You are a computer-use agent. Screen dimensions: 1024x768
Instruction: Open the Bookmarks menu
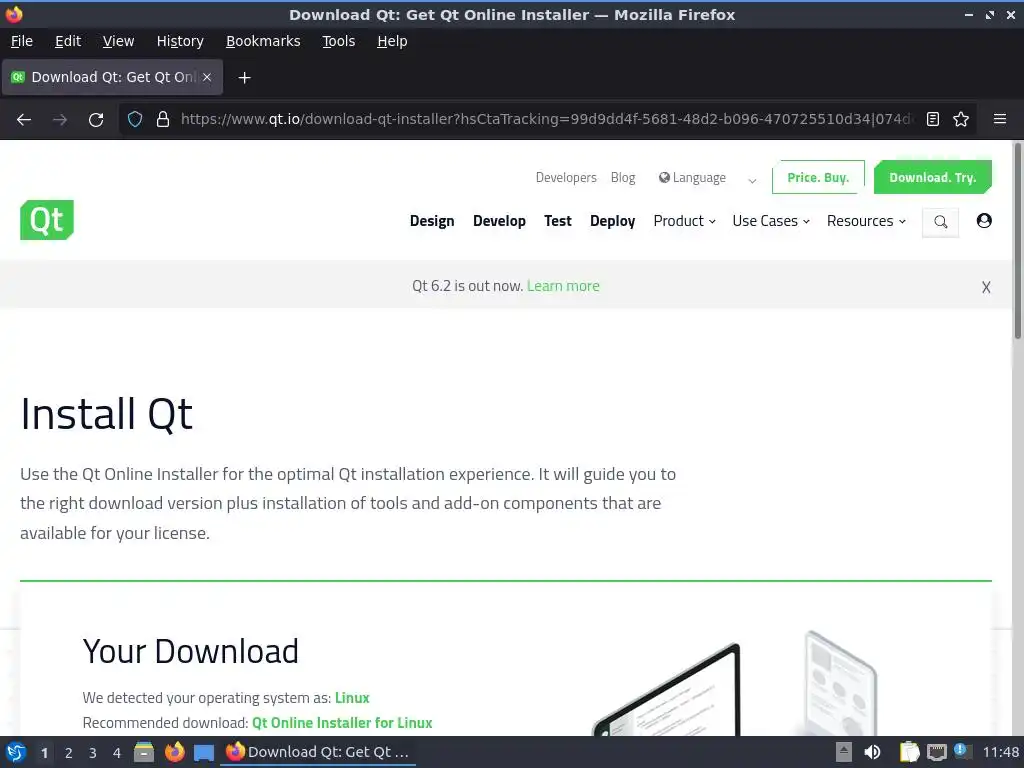coord(263,41)
